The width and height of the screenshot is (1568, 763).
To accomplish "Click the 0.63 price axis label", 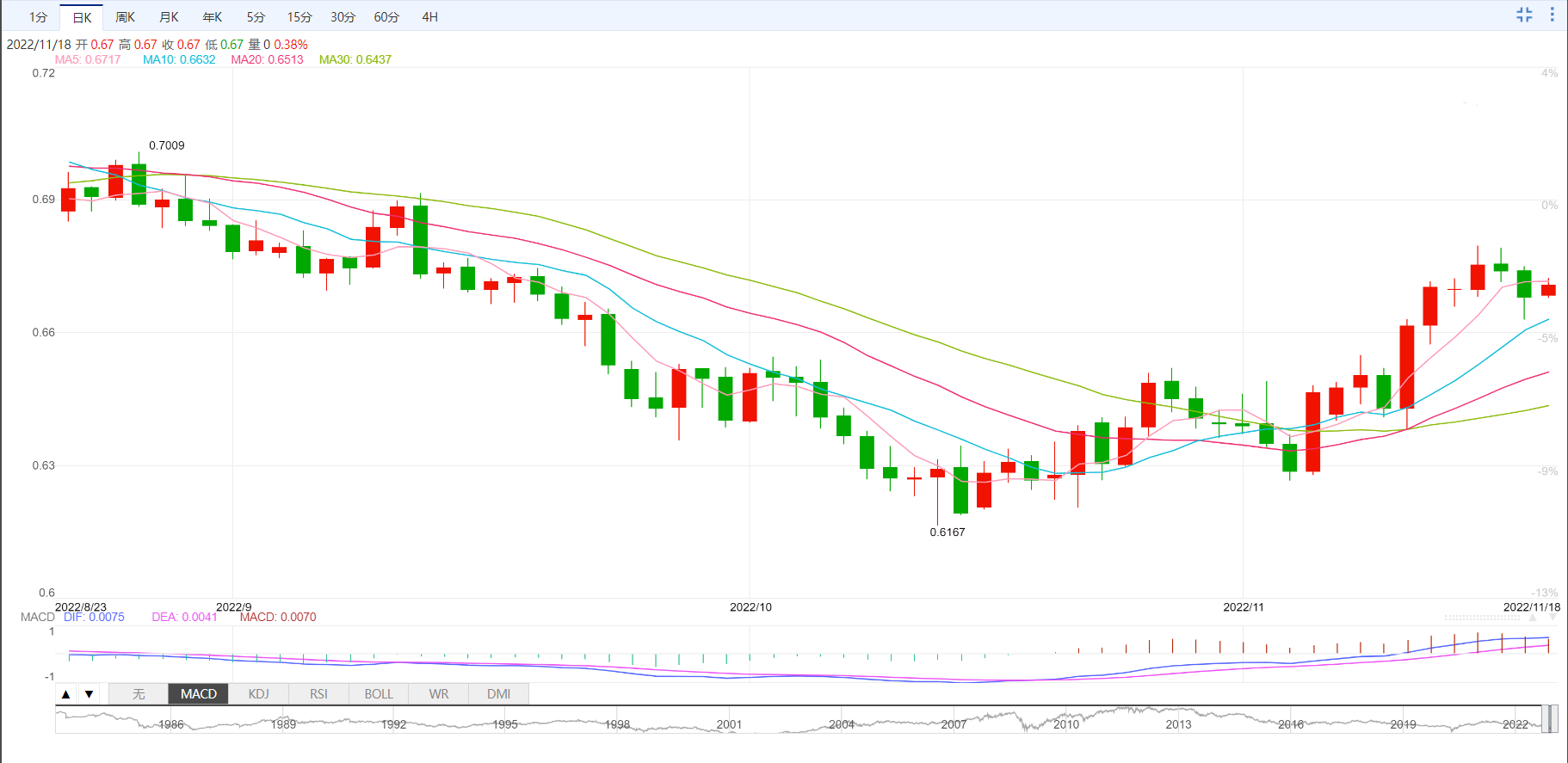I will point(44,465).
